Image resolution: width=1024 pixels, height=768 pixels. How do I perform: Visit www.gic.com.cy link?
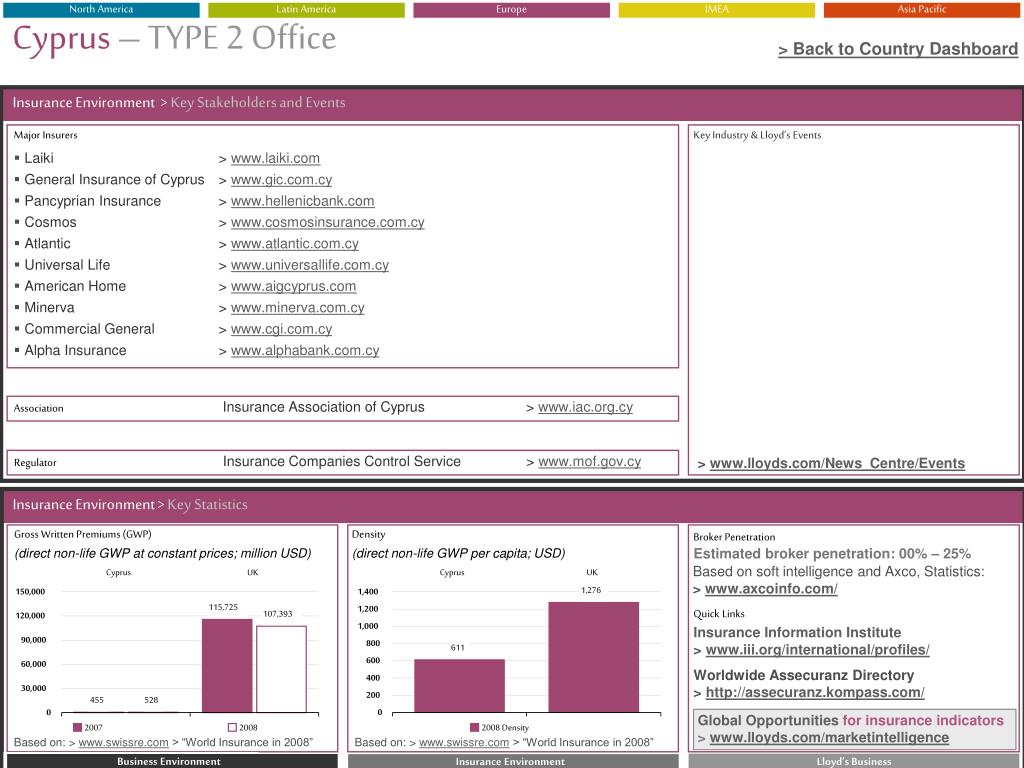pos(281,180)
